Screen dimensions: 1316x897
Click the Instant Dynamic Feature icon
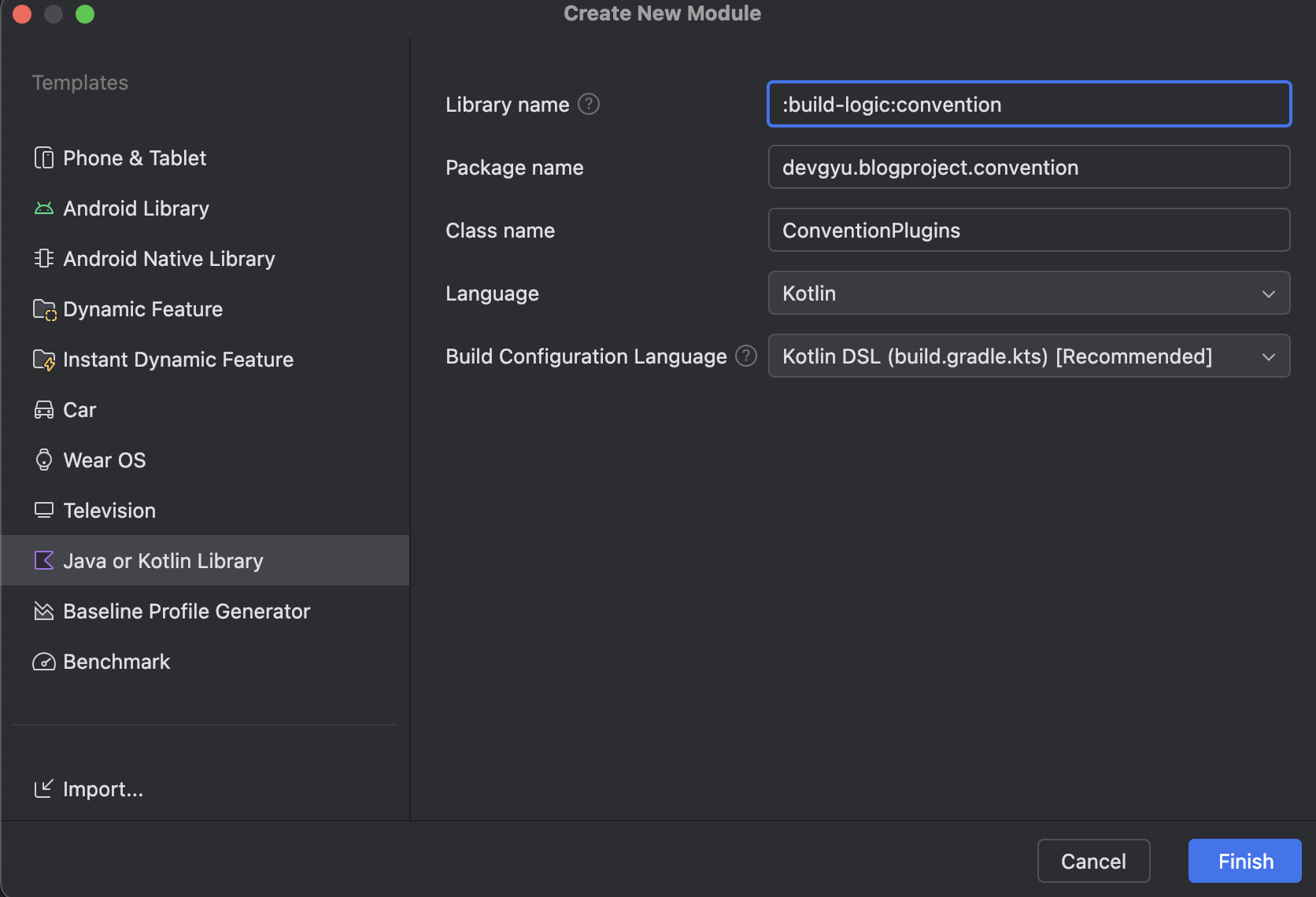44,360
